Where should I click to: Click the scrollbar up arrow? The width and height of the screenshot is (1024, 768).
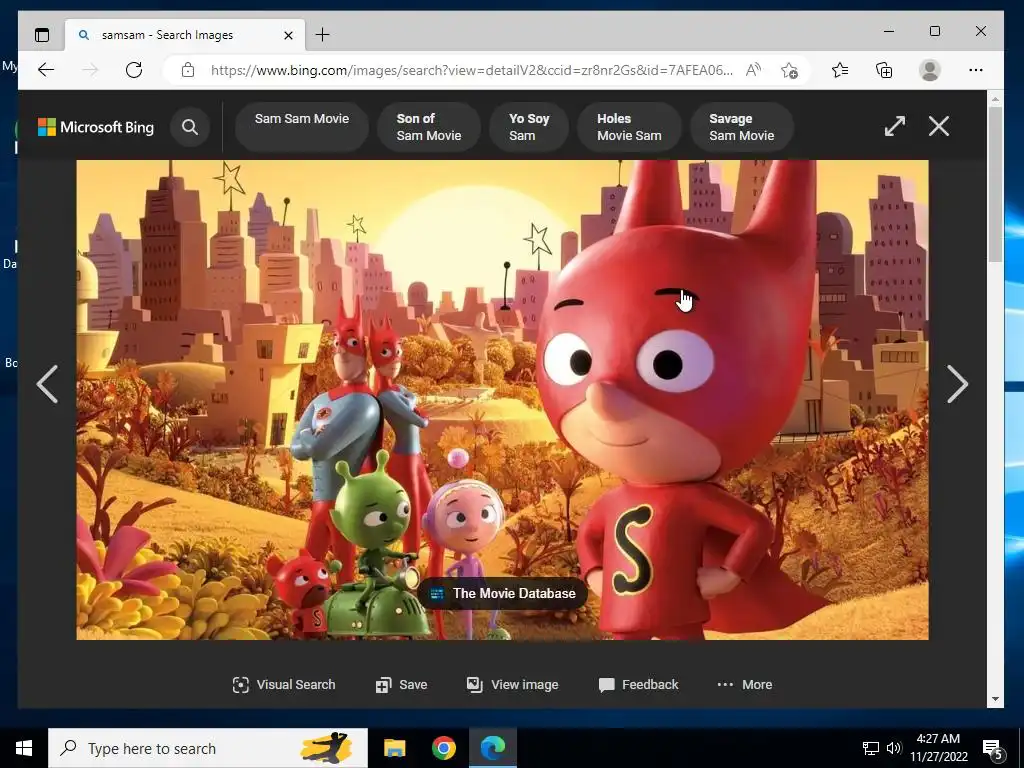pos(995,99)
